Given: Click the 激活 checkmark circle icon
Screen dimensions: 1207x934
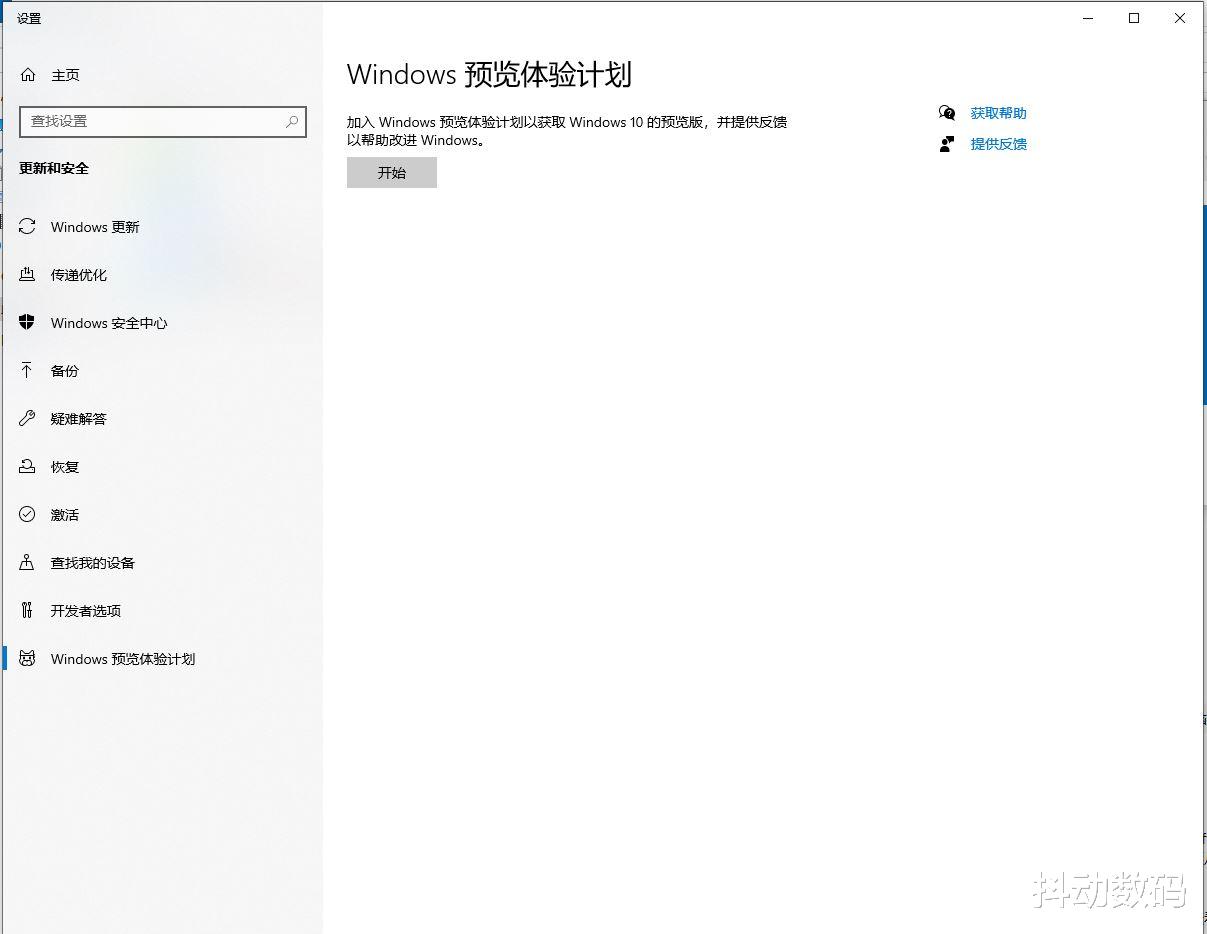Looking at the screenshot, I should click(27, 515).
